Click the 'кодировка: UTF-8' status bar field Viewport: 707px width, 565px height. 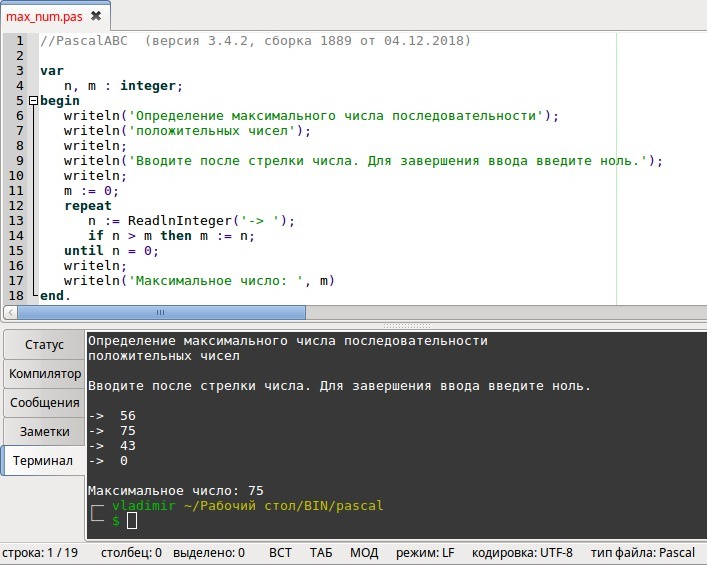(x=522, y=552)
